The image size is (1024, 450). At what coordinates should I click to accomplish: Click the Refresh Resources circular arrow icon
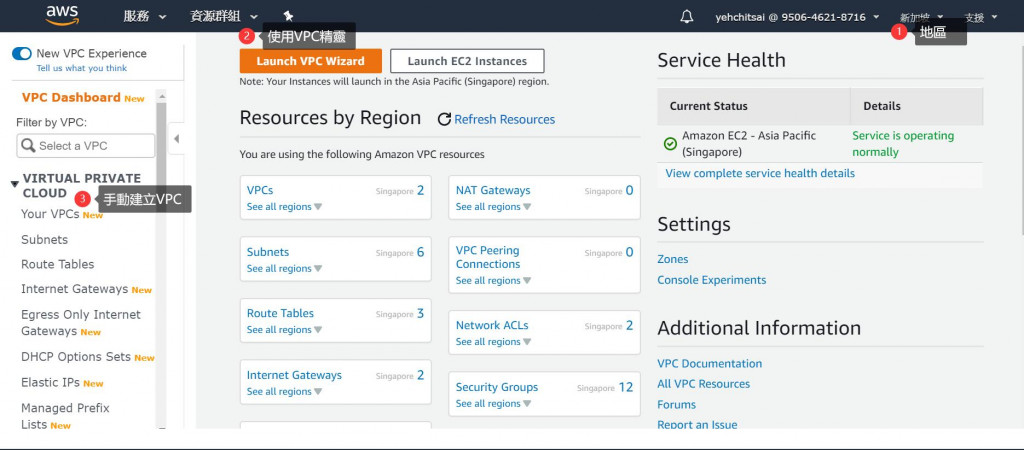[444, 119]
